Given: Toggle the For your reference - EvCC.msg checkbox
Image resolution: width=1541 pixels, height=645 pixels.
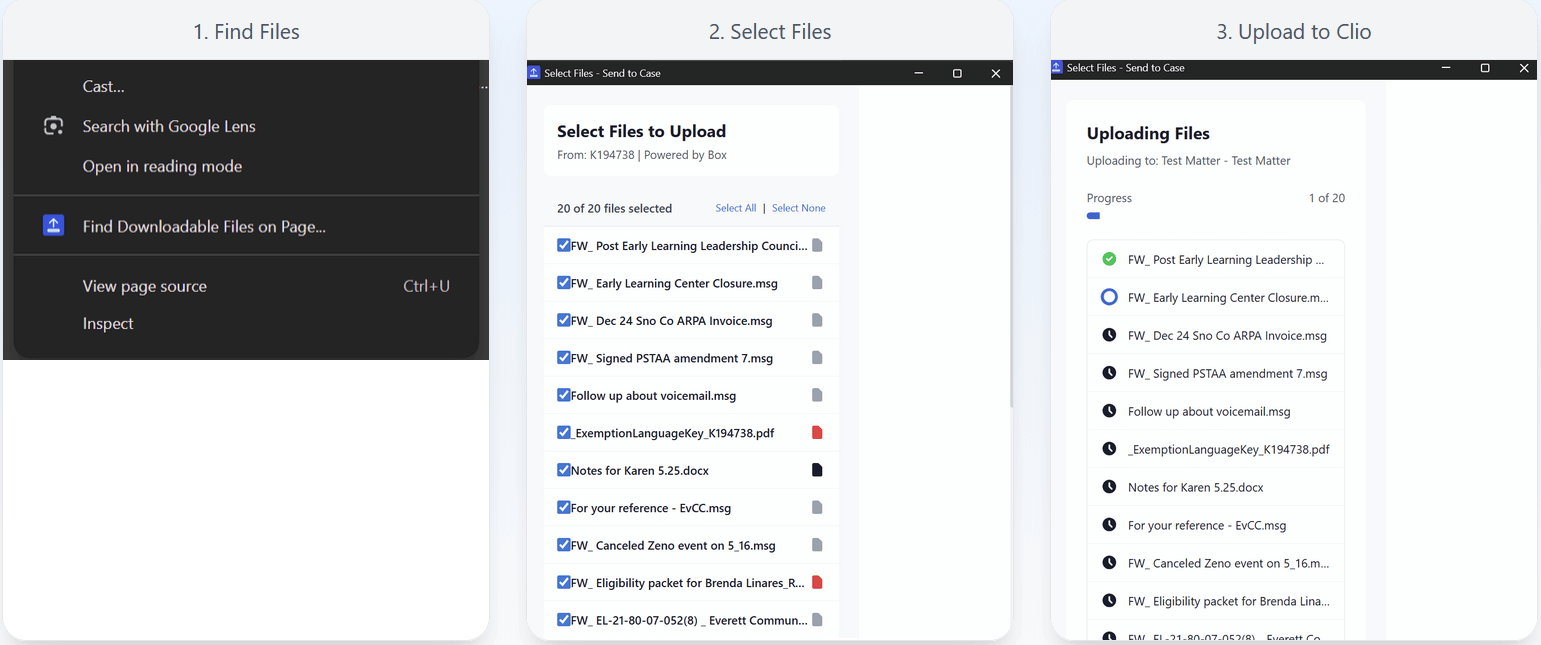Looking at the screenshot, I should pyautogui.click(x=563, y=508).
